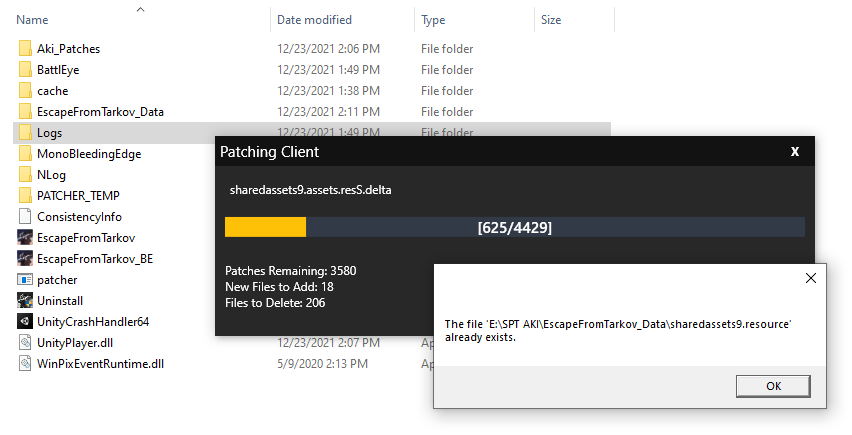Click the MonoBleedingEdge folder name
852x435 pixels.
[x=89, y=154]
